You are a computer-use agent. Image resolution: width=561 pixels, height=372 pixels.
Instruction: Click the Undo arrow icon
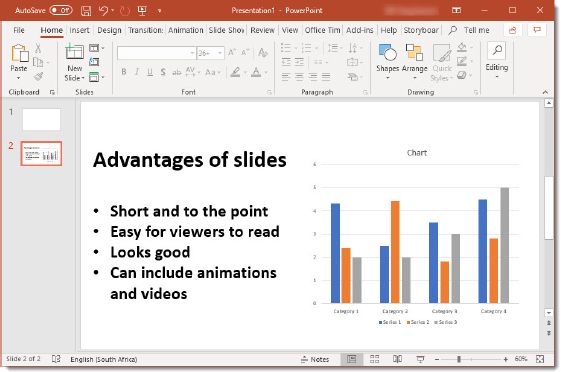coord(103,11)
